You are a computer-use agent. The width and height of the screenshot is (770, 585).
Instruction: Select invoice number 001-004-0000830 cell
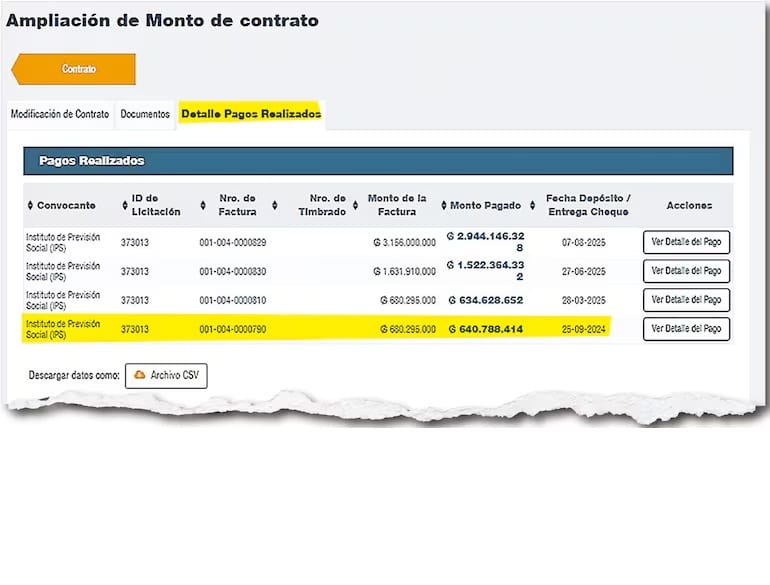pyautogui.click(x=233, y=272)
